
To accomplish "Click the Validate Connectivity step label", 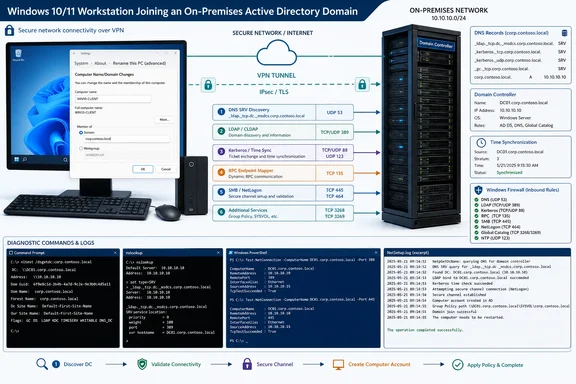I will [x=176, y=364].
